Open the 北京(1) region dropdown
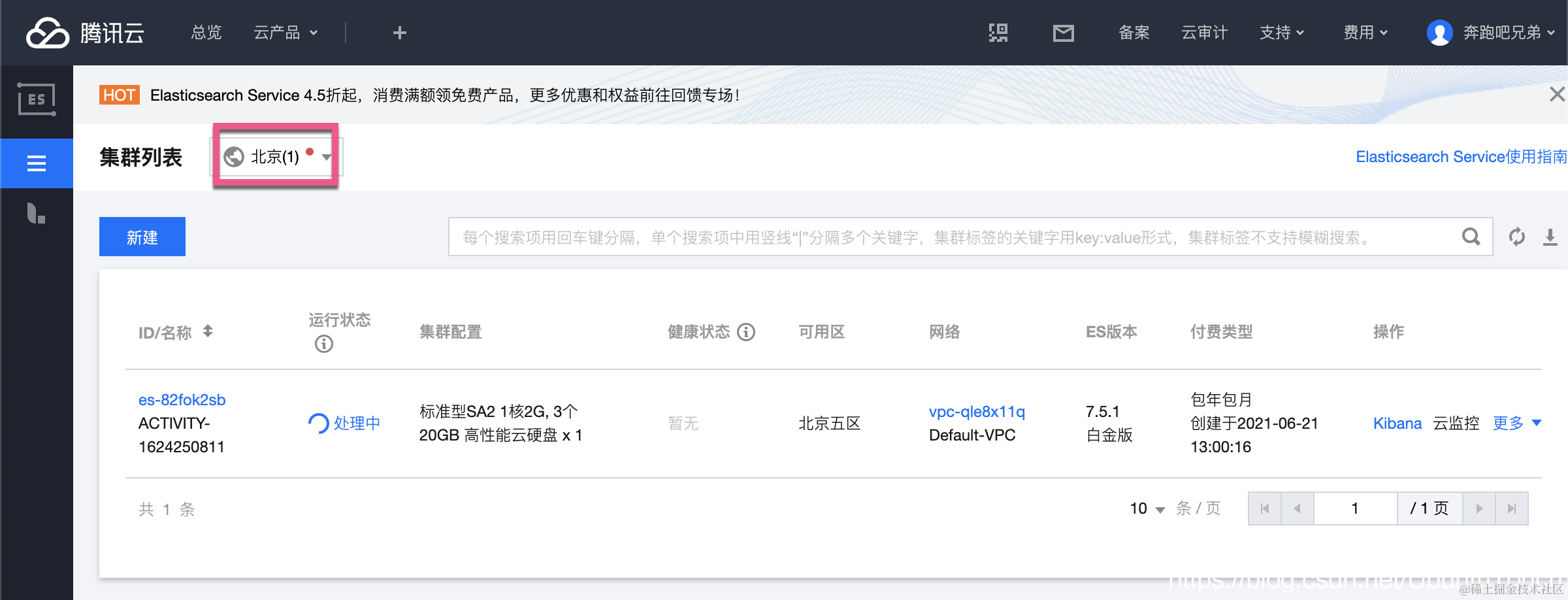 [276, 157]
